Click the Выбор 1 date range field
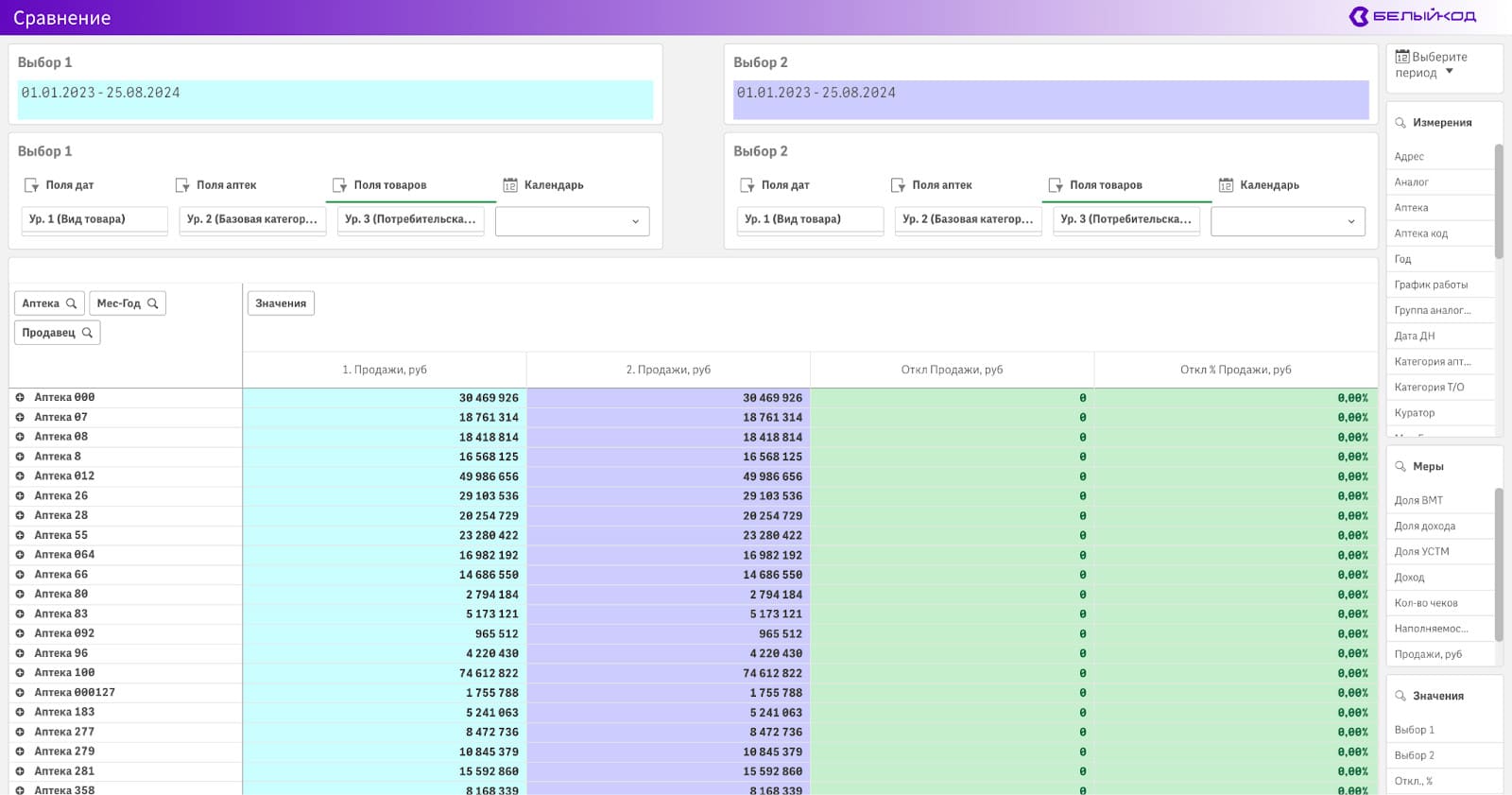 click(335, 99)
